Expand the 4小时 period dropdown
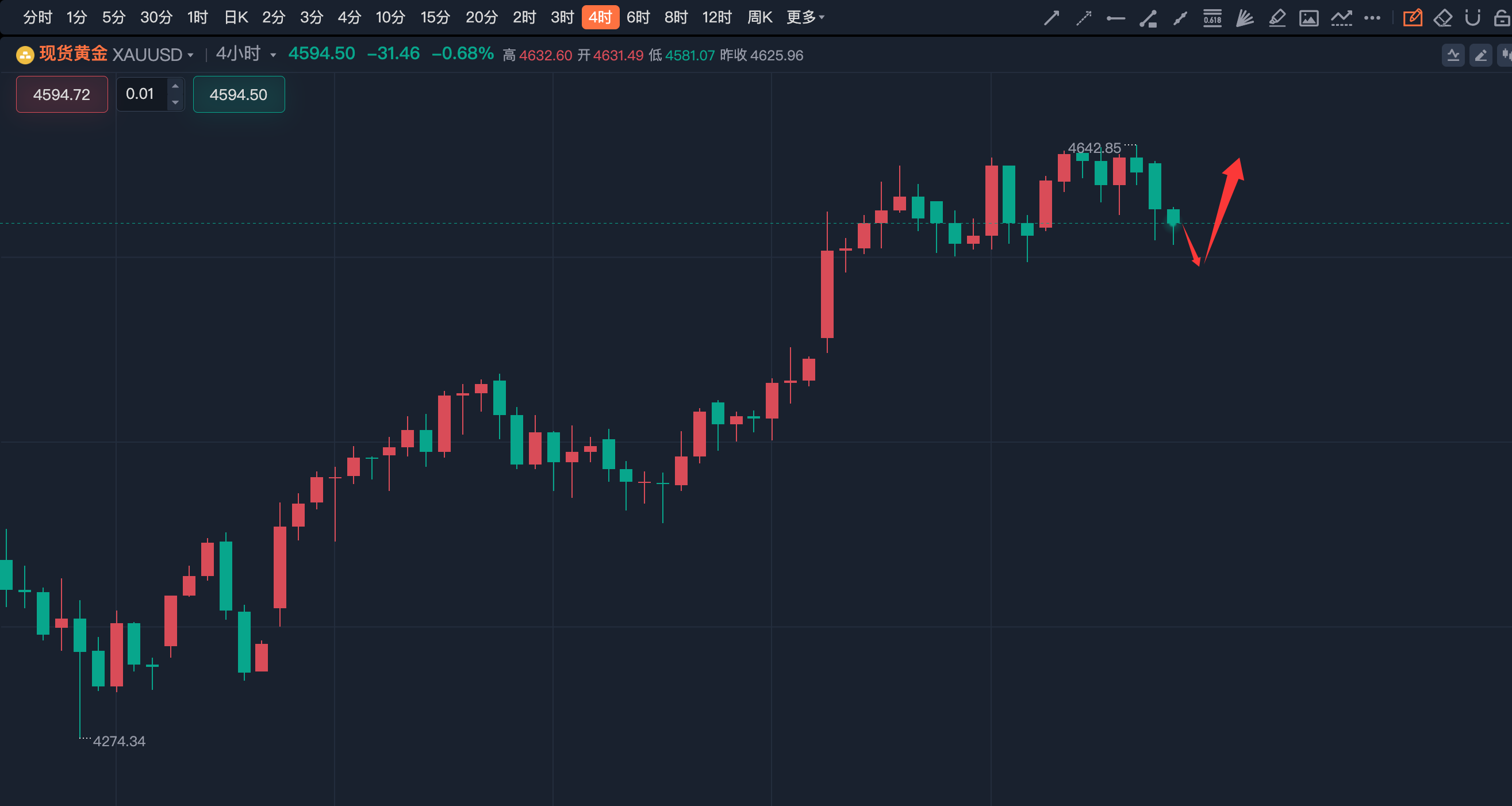This screenshot has width=1512, height=806. point(246,54)
